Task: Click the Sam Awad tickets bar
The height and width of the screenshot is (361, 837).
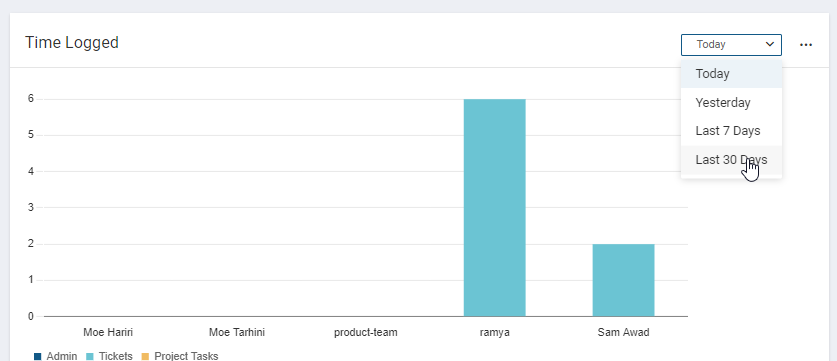Action: tap(623, 280)
